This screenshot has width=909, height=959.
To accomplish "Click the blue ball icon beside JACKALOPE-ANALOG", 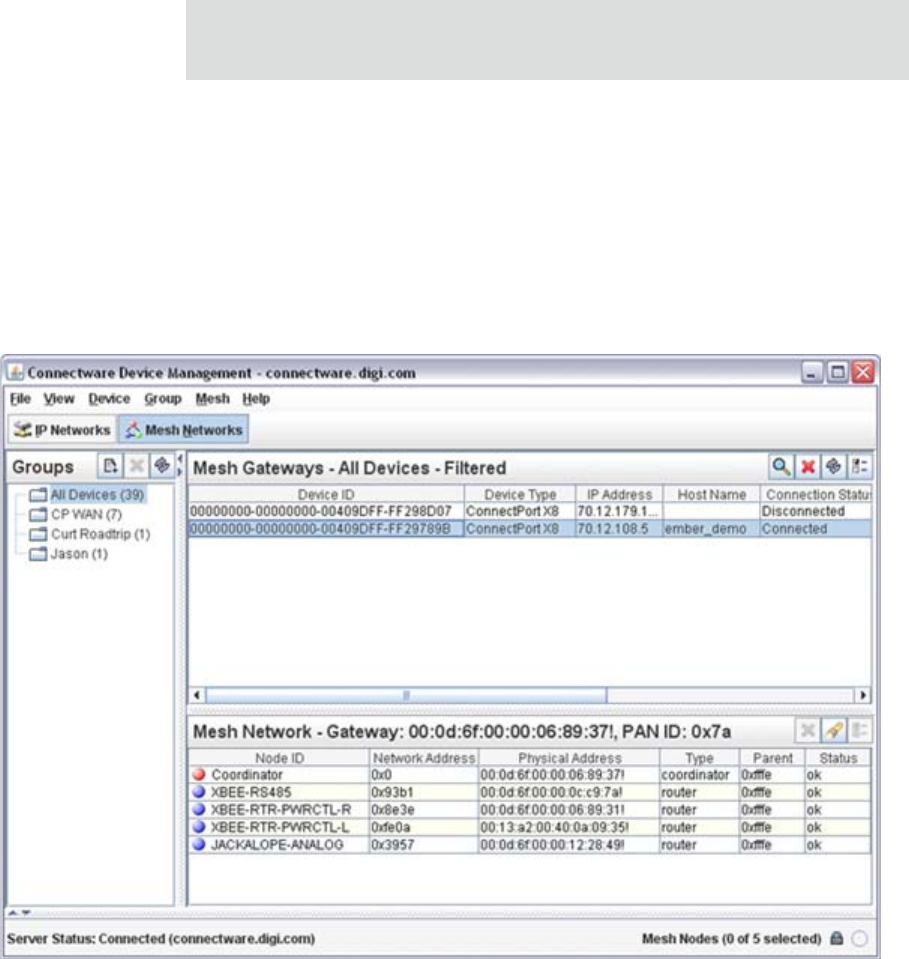I will (x=199, y=845).
